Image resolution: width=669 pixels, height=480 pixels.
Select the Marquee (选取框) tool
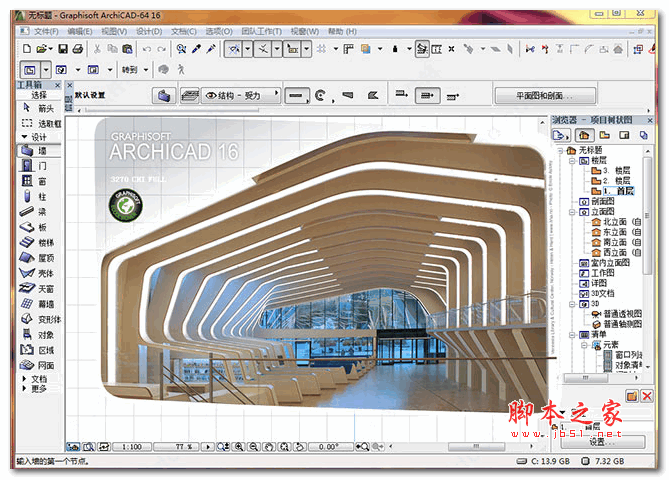39,124
